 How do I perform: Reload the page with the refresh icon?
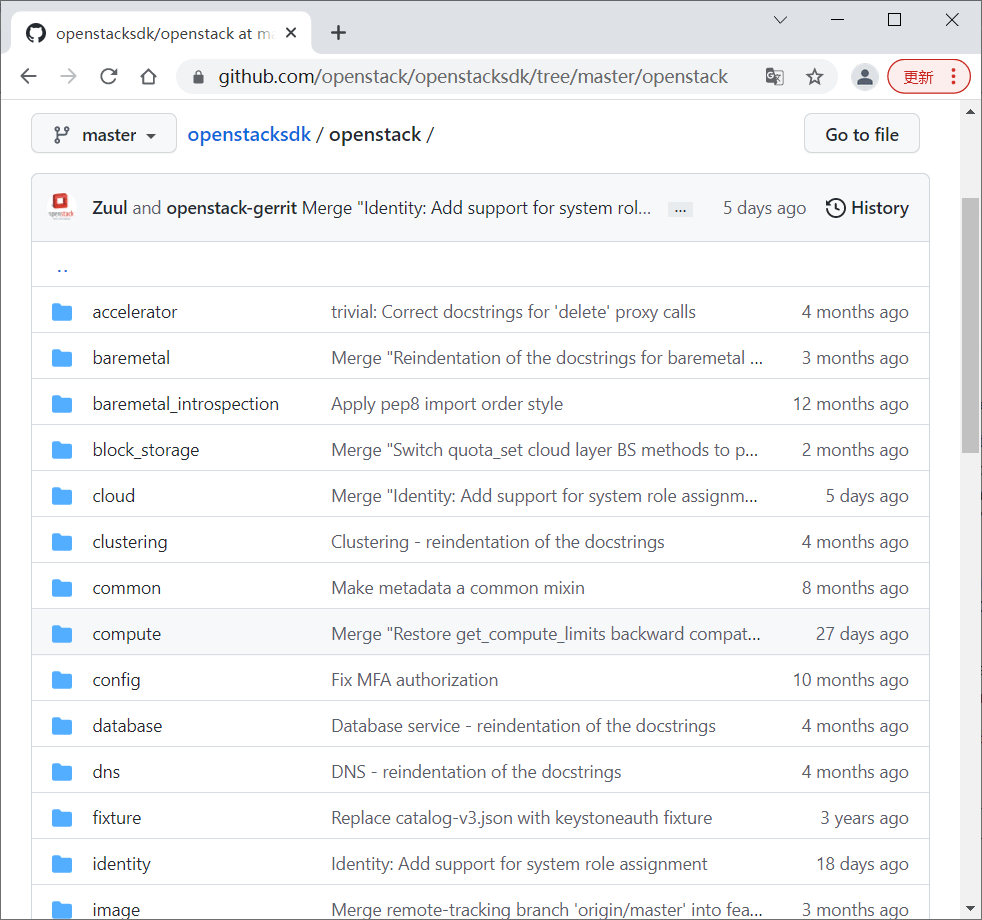109,76
